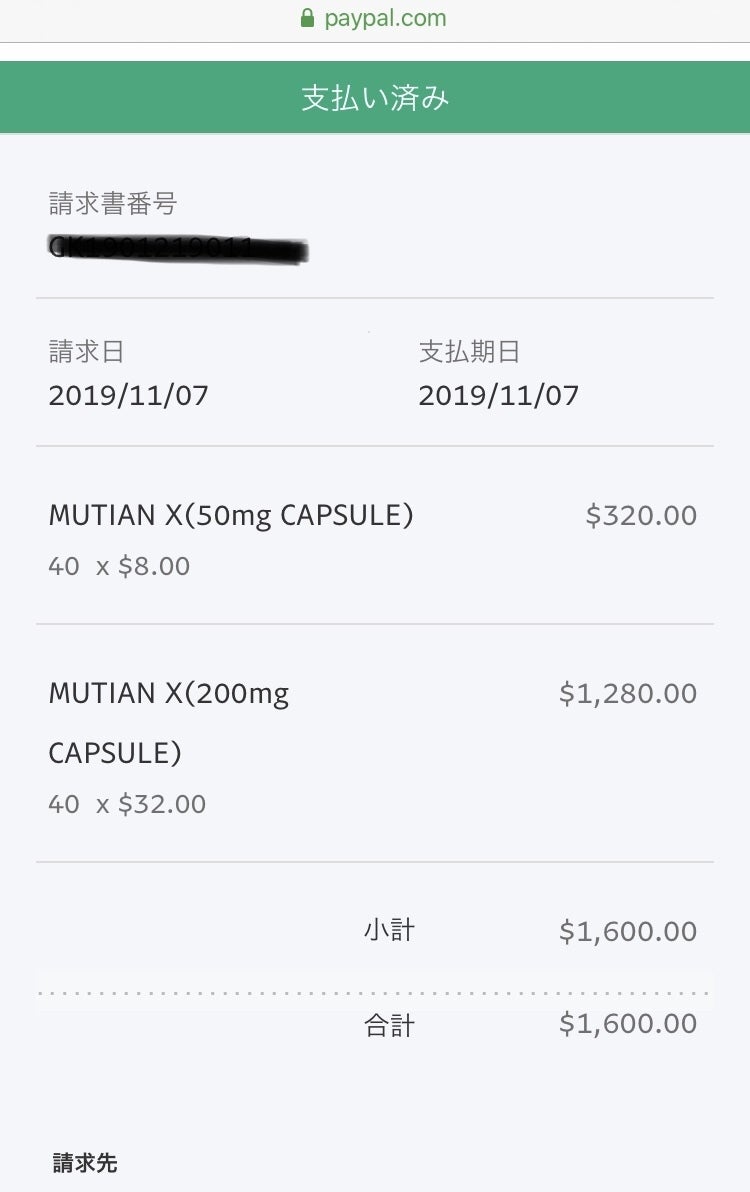Tap the due date under 支払期日

click(x=498, y=395)
